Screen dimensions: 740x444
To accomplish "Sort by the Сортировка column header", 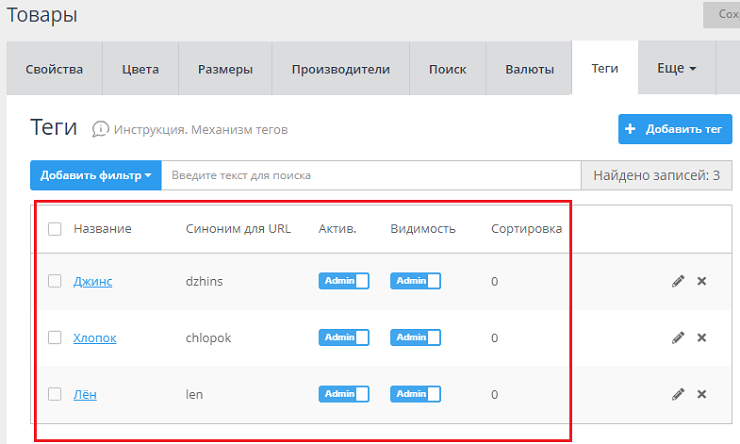I will click(526, 229).
